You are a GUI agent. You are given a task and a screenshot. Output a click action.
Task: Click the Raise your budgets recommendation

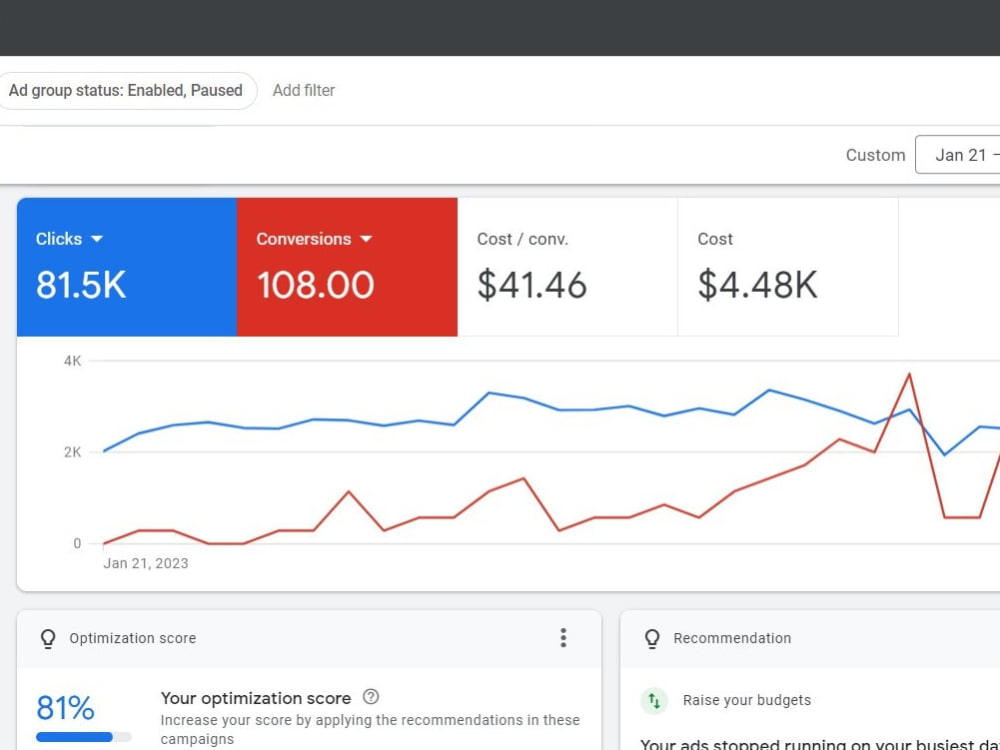coord(747,700)
